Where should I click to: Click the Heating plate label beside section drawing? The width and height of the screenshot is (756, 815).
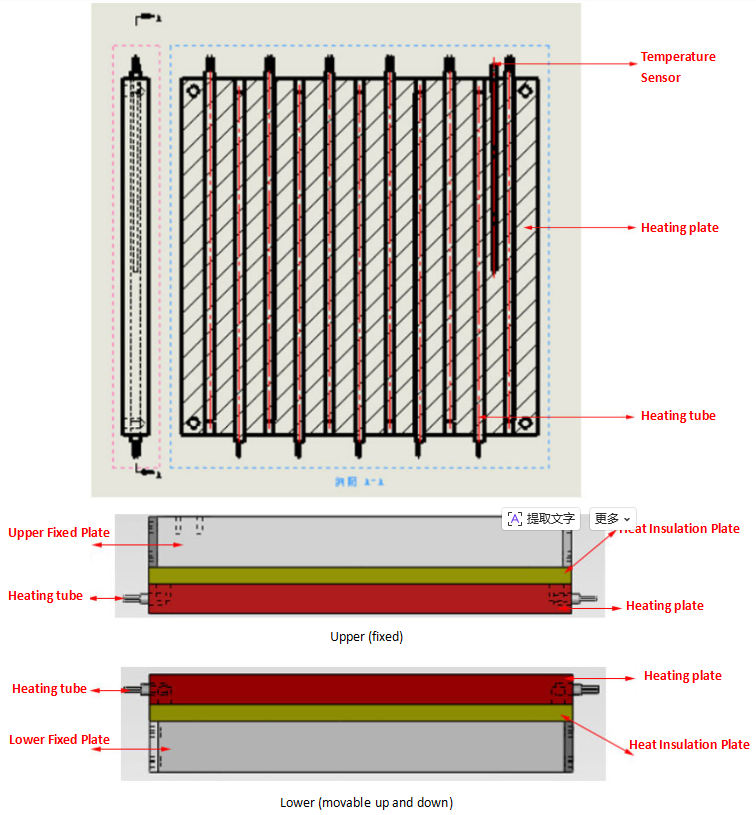pyautogui.click(x=679, y=228)
